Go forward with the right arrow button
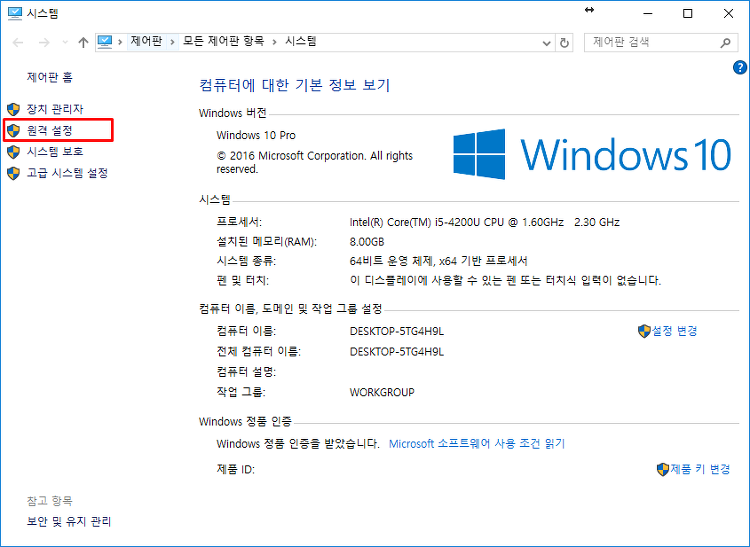This screenshot has height=547, width=750. point(44,43)
